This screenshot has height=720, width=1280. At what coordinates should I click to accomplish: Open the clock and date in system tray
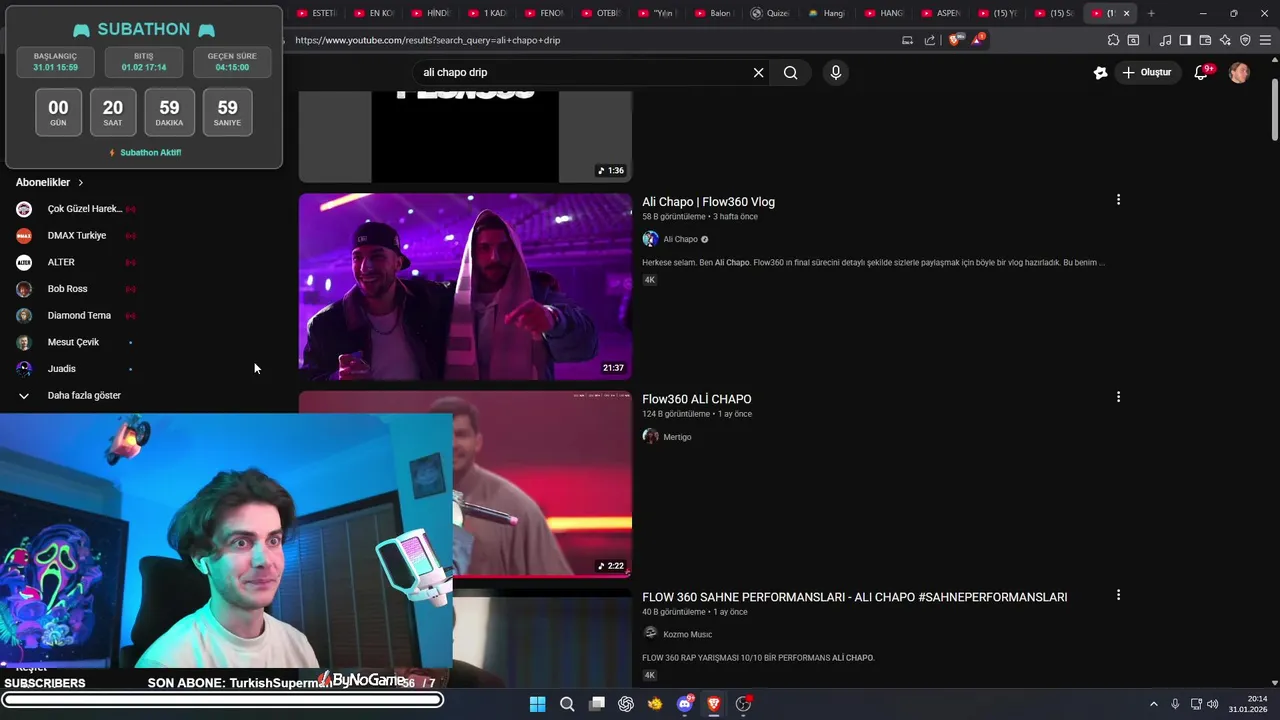[1249, 704]
